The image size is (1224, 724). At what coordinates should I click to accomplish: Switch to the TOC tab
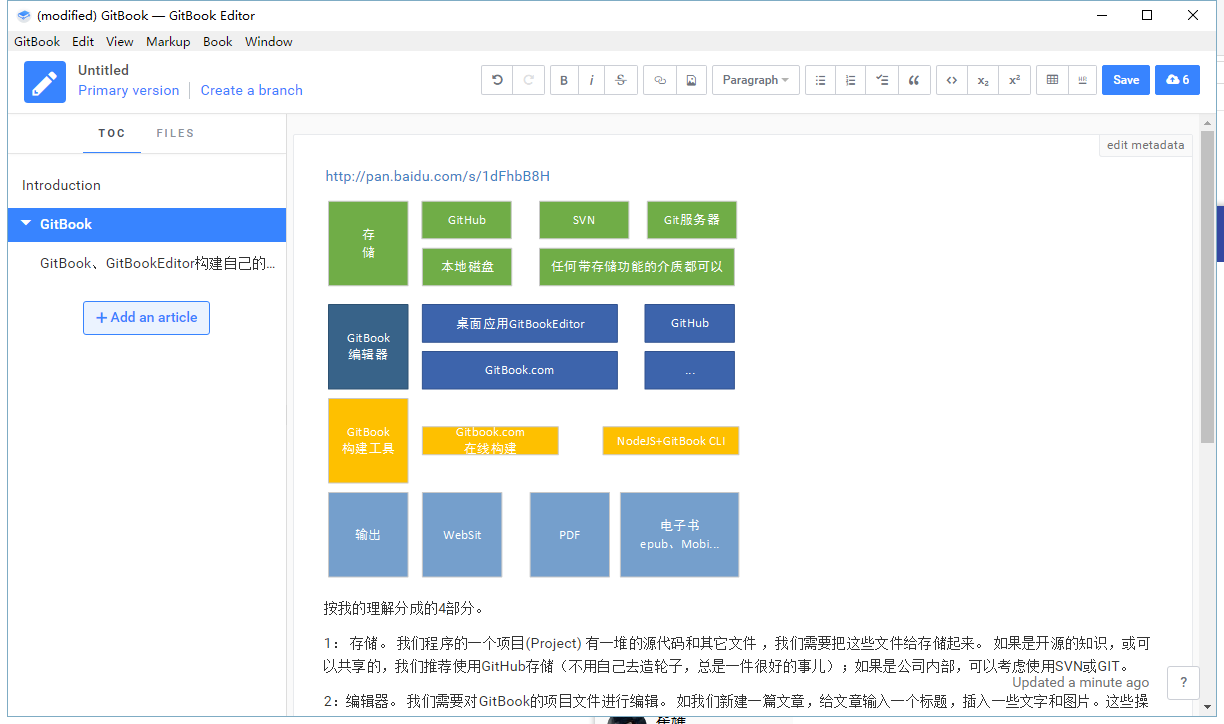click(112, 133)
